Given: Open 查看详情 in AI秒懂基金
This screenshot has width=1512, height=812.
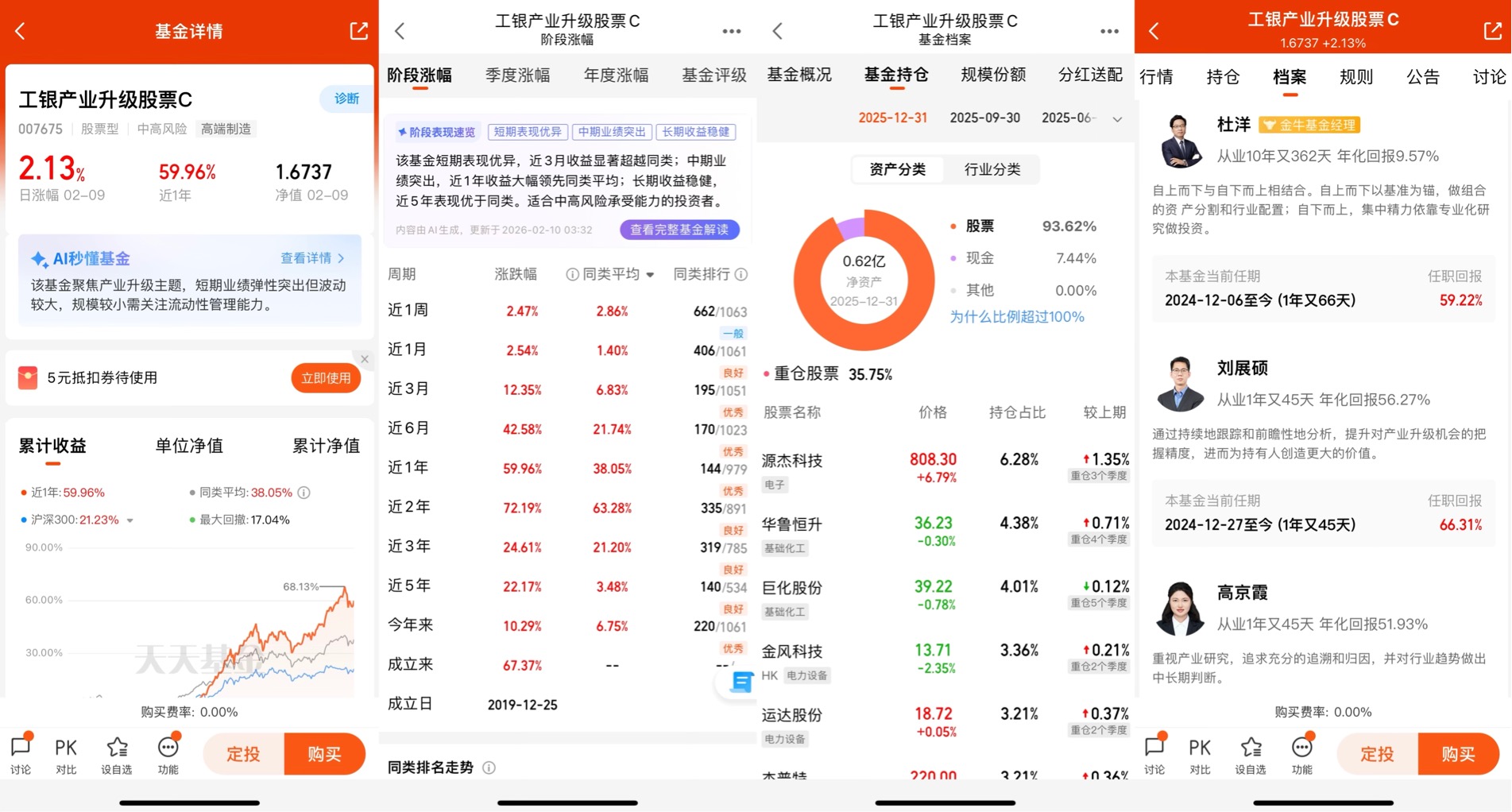Looking at the screenshot, I should [x=312, y=258].
